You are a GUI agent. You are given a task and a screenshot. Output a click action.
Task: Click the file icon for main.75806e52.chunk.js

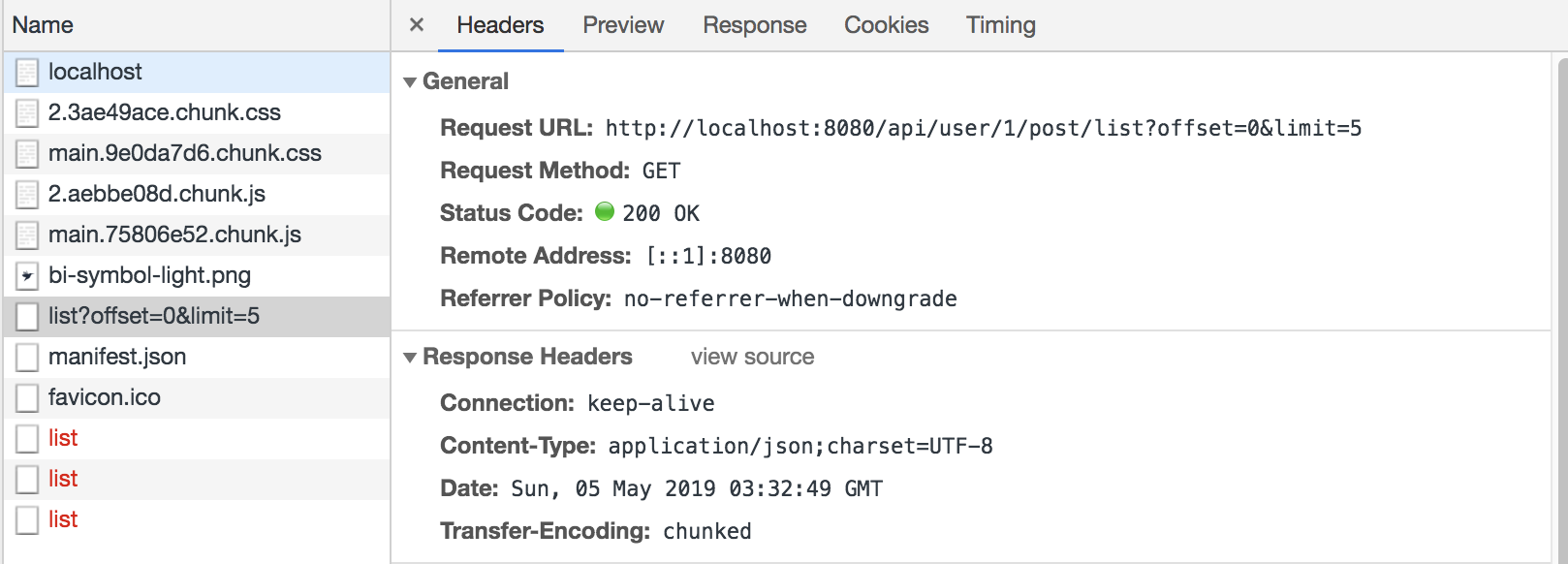point(27,235)
